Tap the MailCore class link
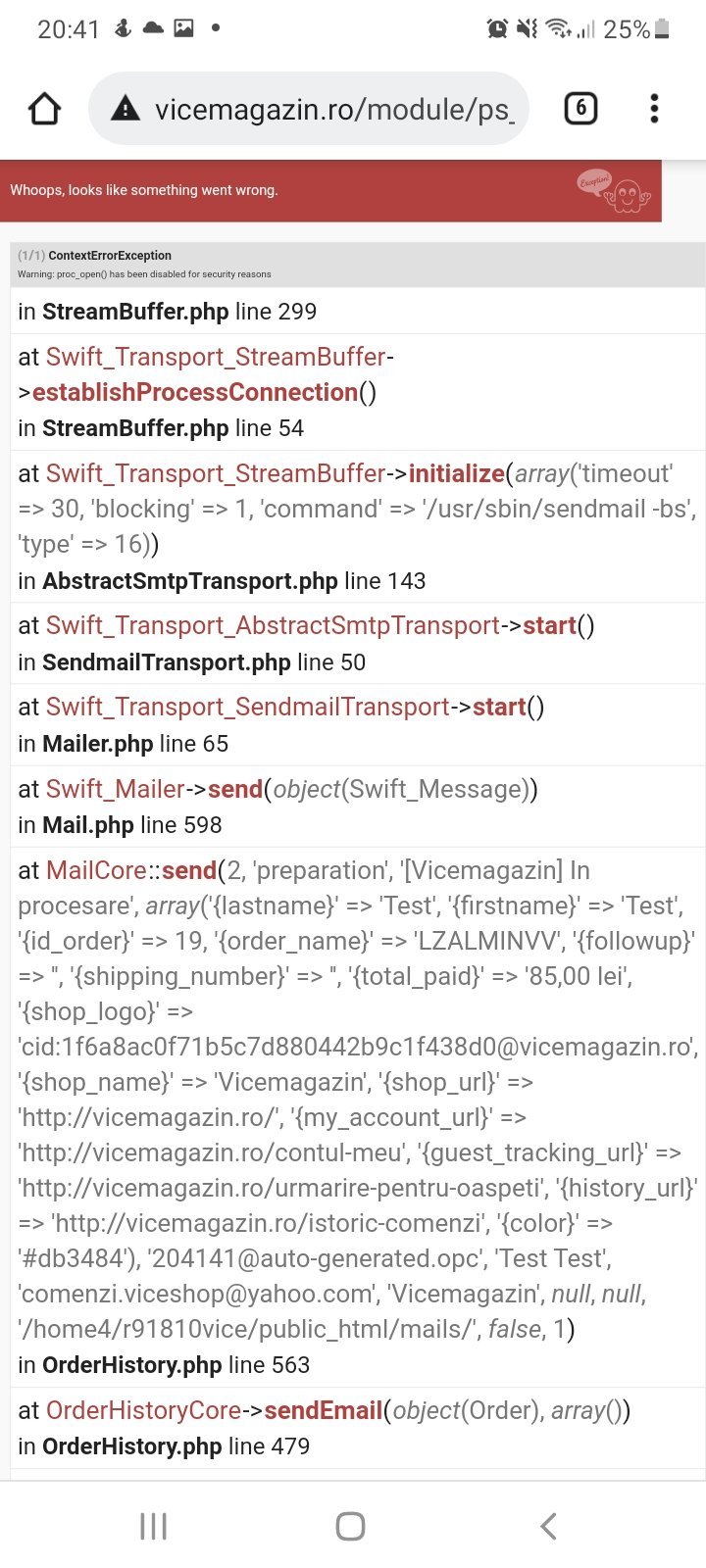Image resolution: width=706 pixels, height=1568 pixels. [96, 871]
